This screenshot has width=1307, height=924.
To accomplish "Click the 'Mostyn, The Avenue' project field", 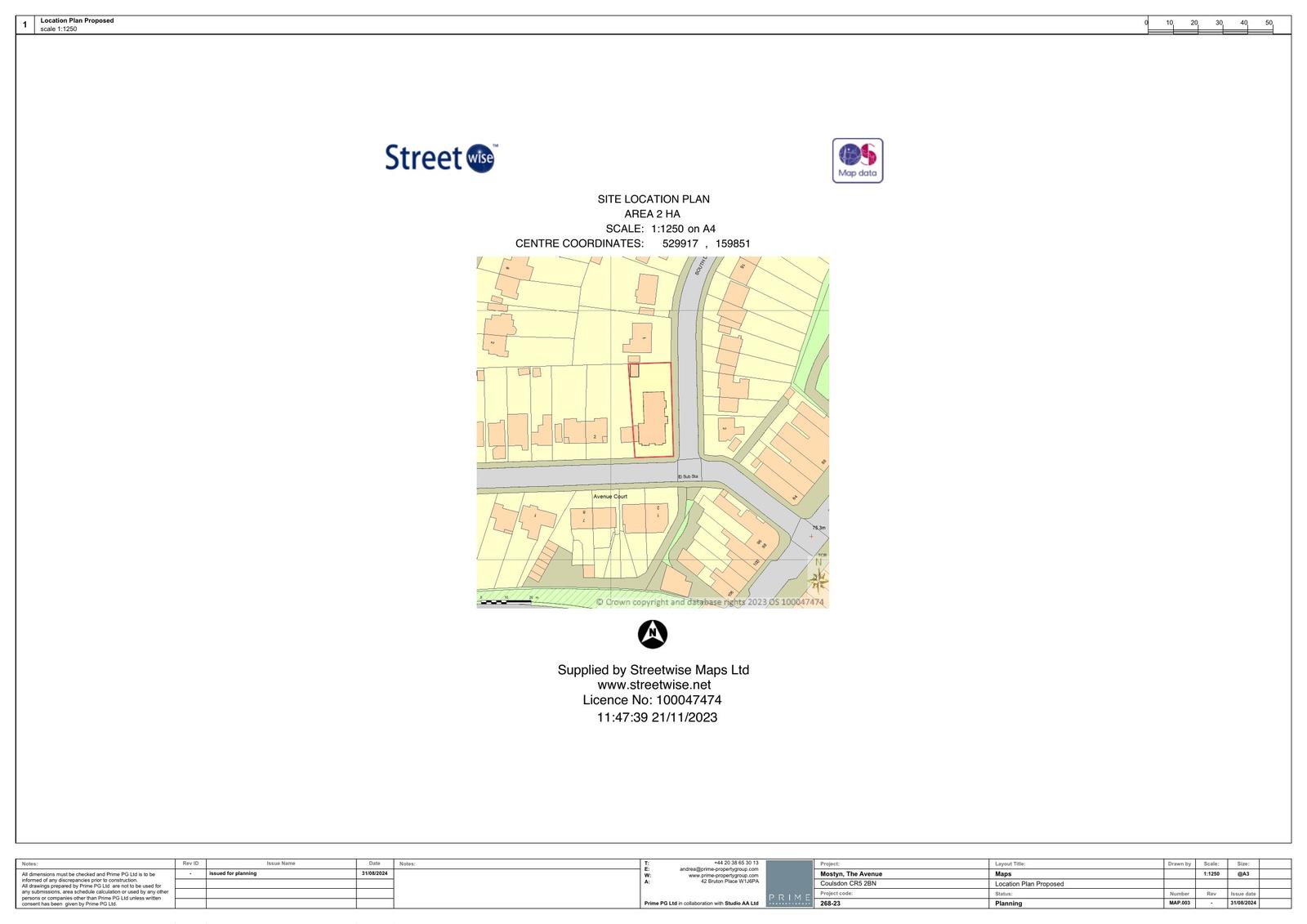I will 851,873.
